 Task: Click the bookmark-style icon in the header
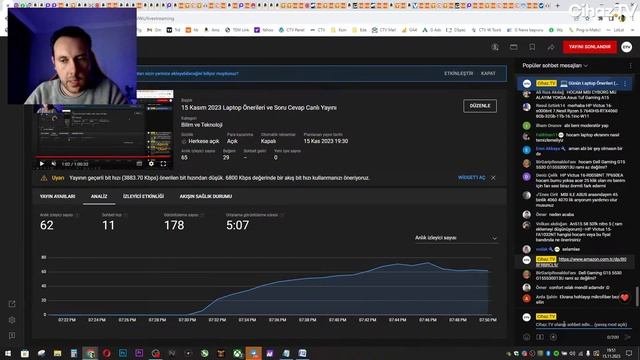click(x=532, y=47)
